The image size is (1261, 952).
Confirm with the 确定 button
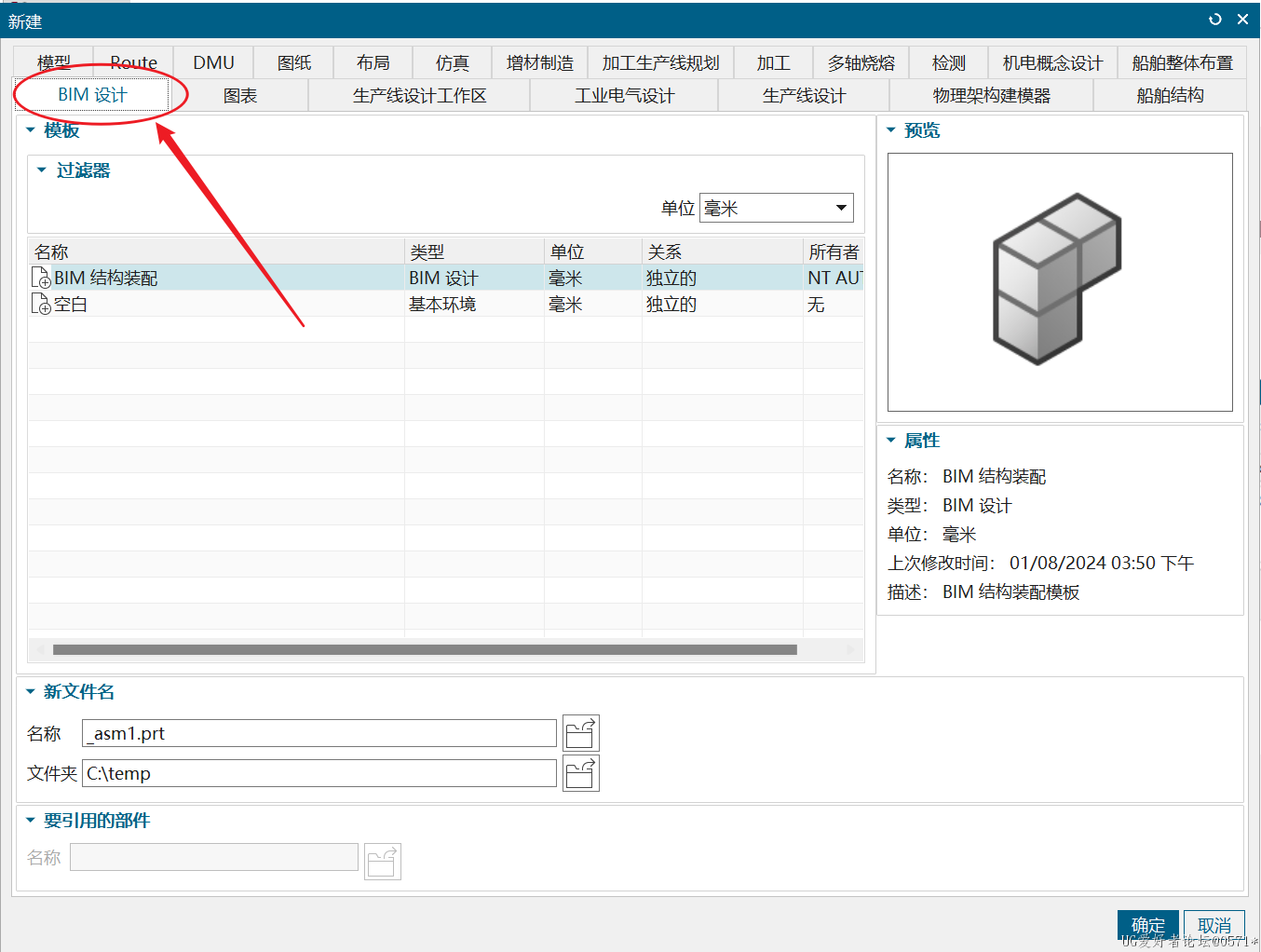pos(1148,925)
